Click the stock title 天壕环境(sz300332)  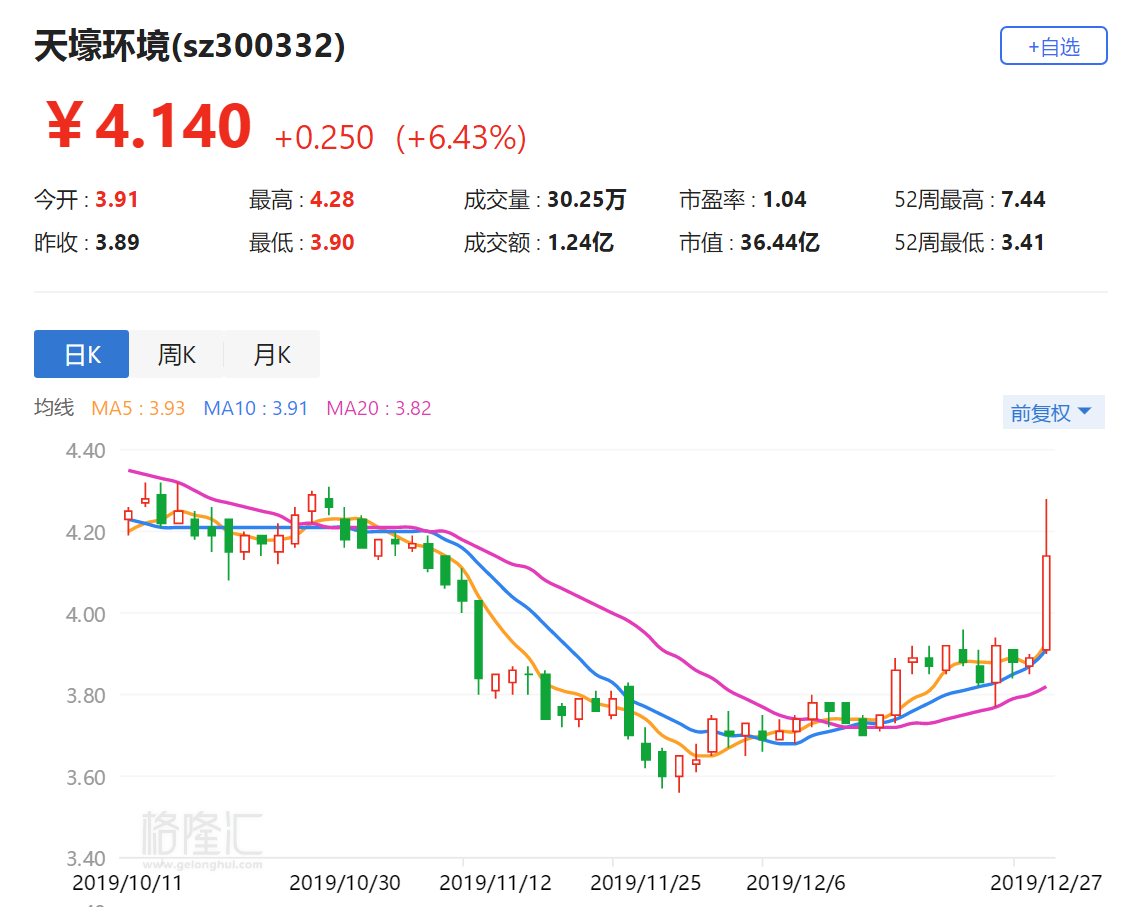189,46
